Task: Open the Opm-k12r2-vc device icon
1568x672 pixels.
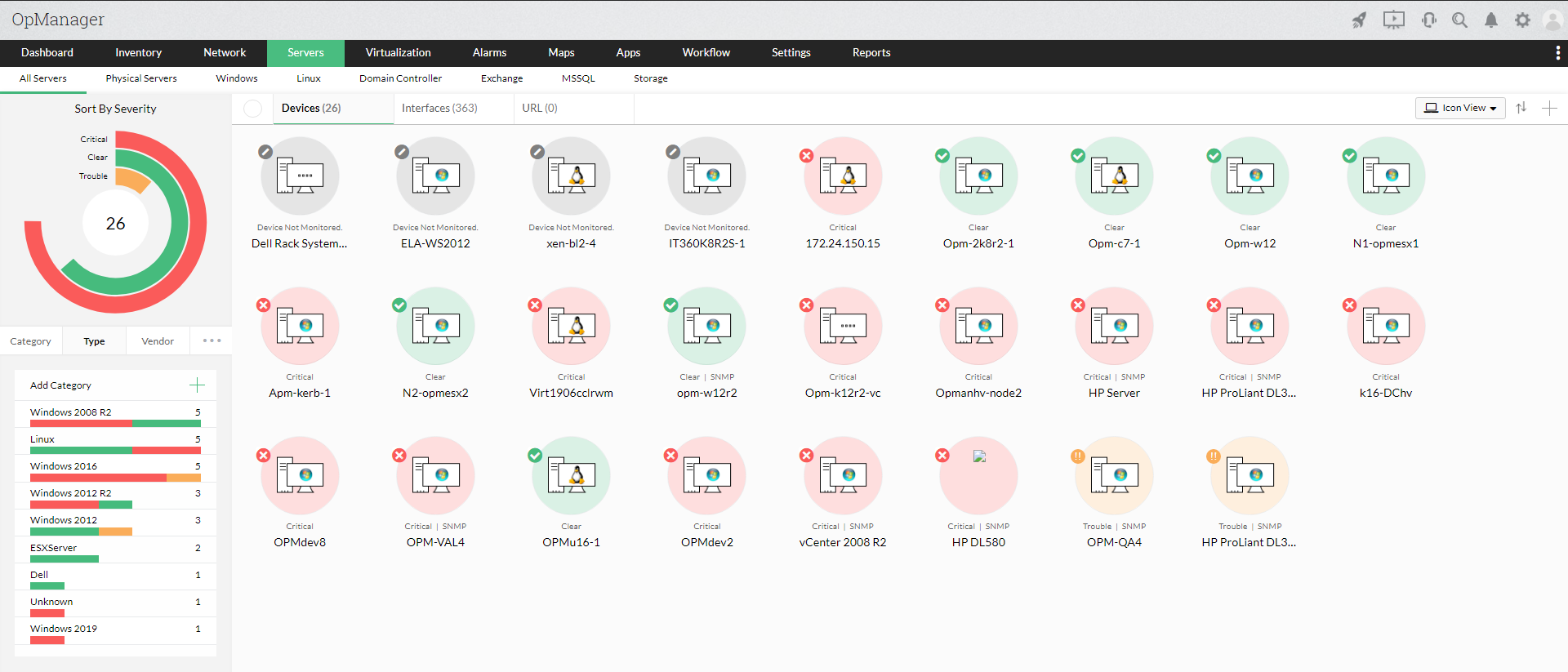Action: pos(843,326)
